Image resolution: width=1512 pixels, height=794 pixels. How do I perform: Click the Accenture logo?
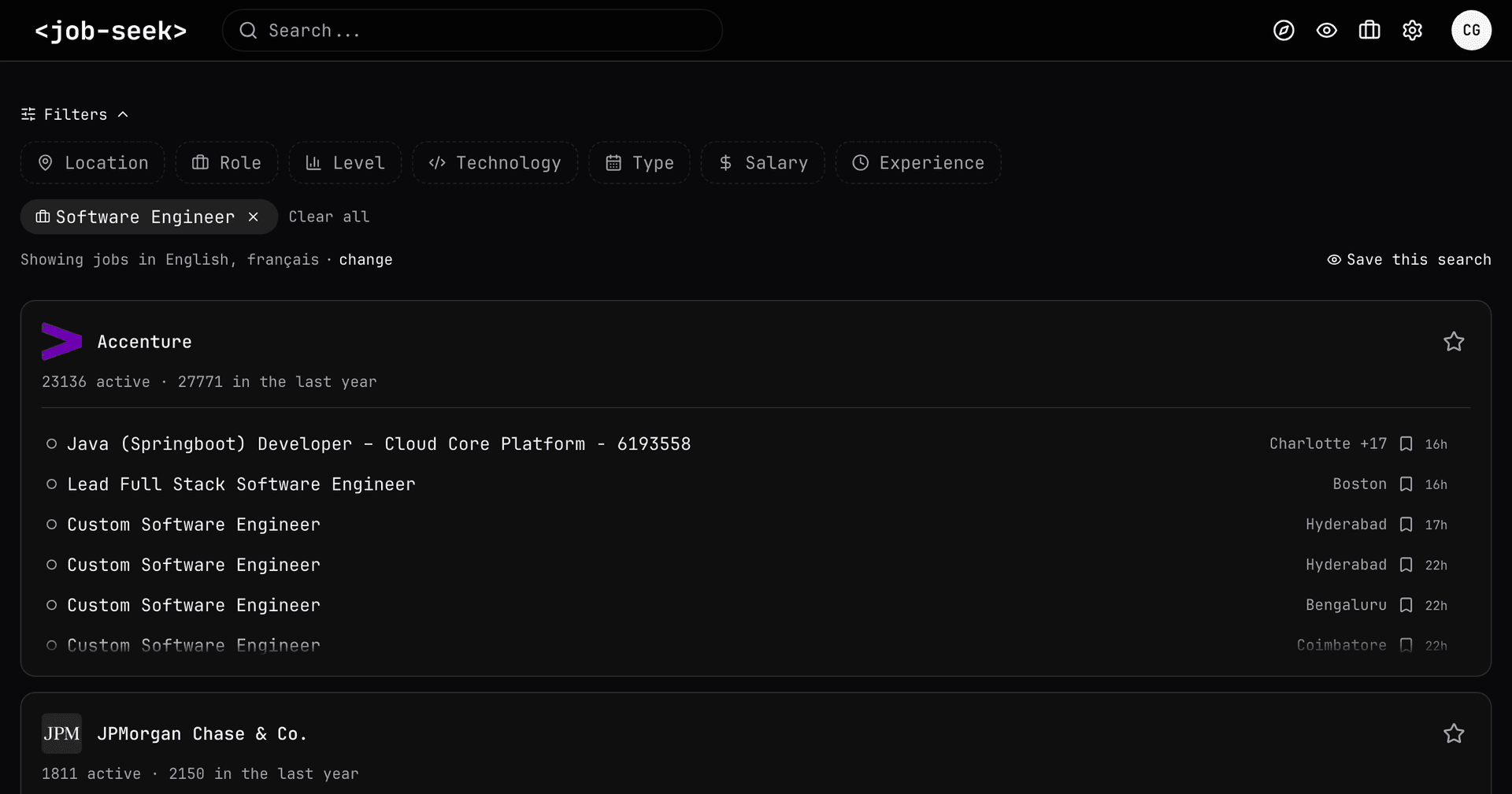(x=61, y=341)
